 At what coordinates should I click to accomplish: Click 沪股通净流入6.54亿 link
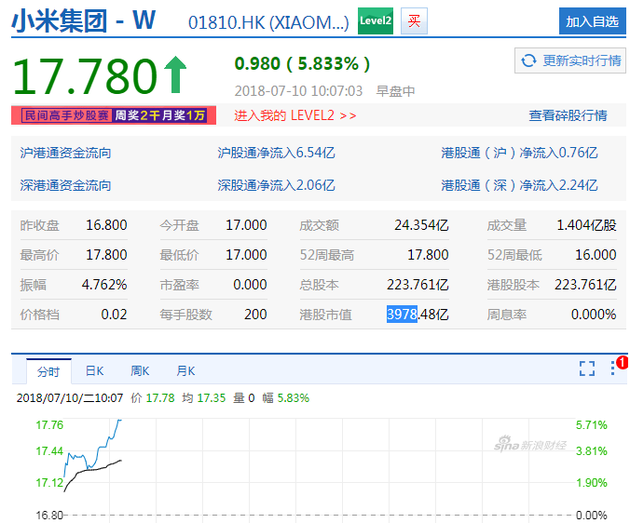click(x=276, y=153)
